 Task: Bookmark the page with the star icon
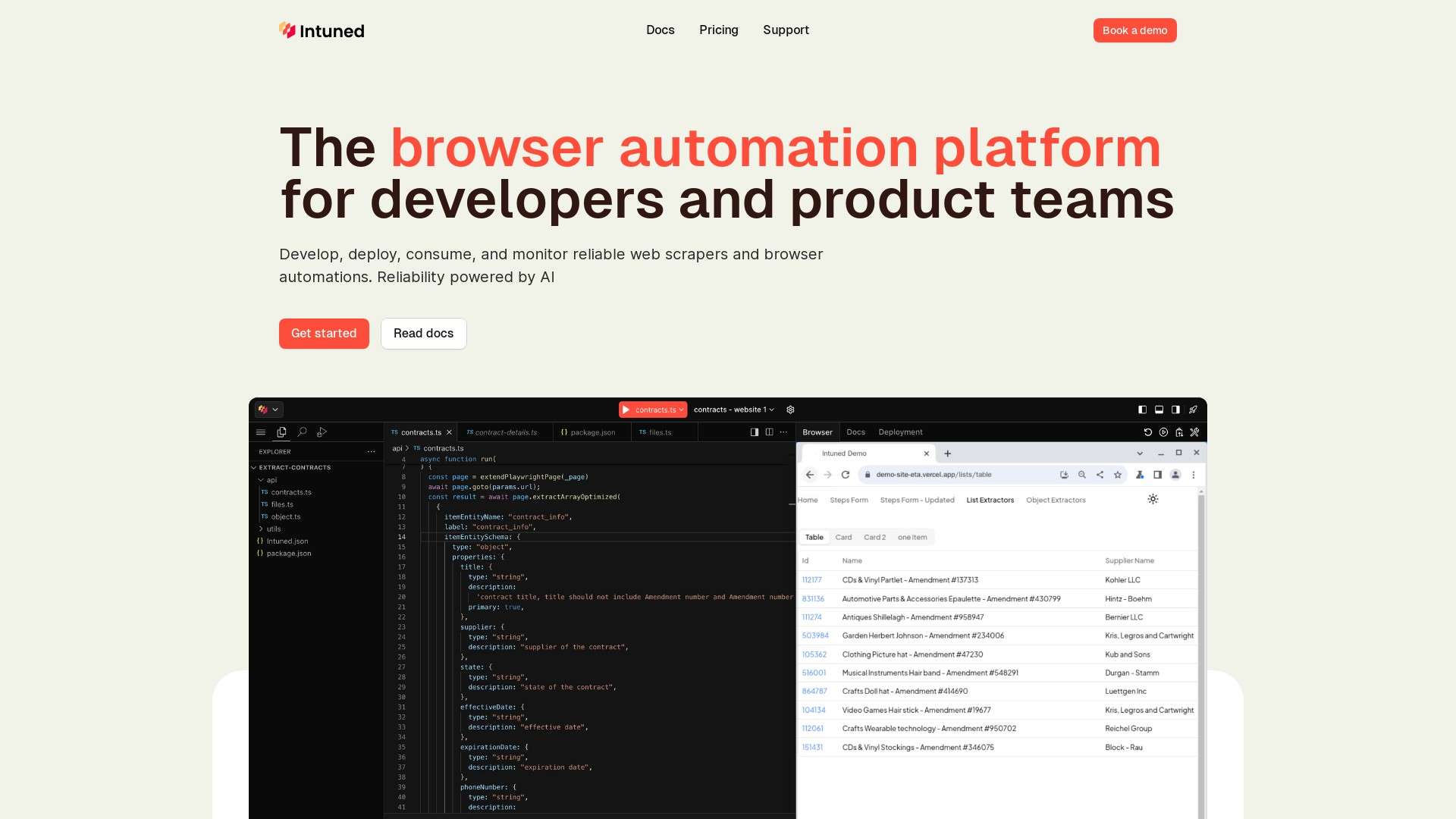point(1118,475)
